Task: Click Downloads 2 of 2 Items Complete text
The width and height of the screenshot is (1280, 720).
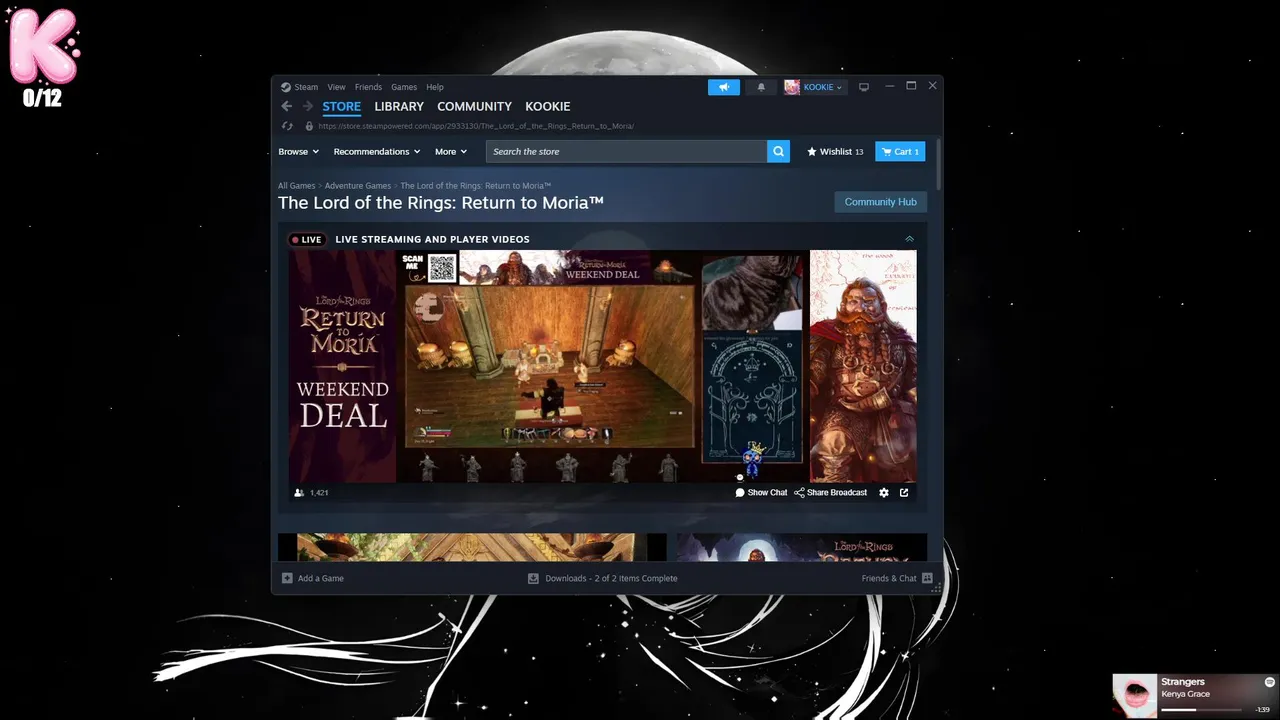Action: tap(611, 578)
